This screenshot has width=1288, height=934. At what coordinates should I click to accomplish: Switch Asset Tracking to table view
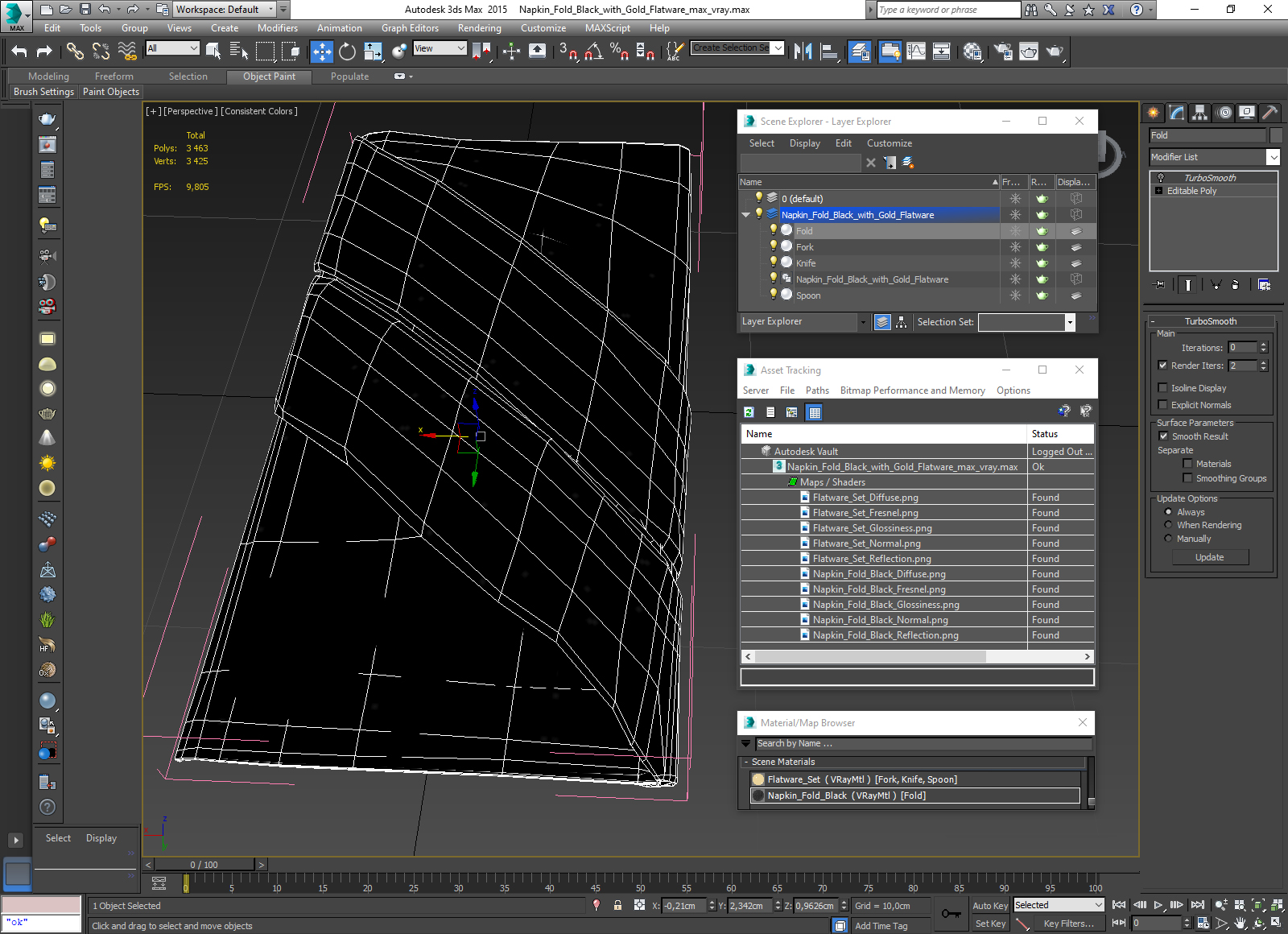[815, 412]
